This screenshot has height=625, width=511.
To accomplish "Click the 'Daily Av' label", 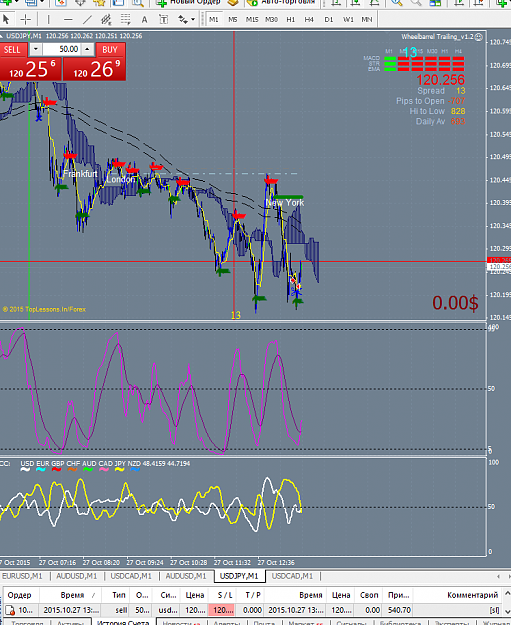I will (430, 122).
